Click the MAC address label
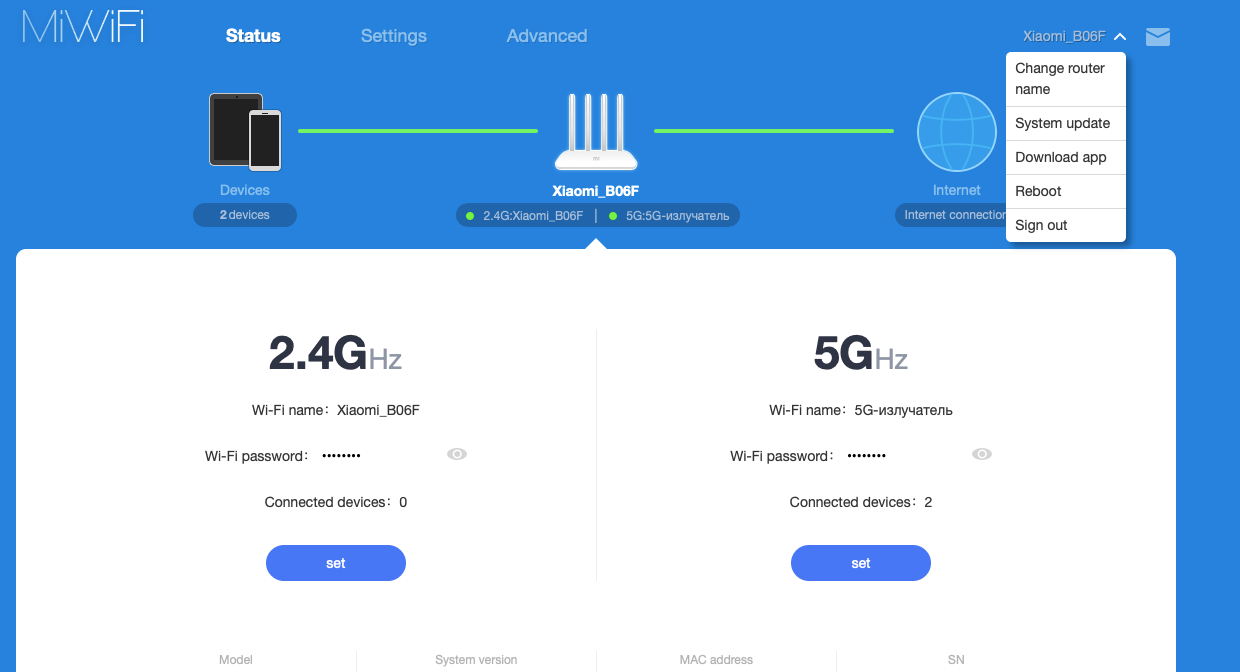This screenshot has height=672, width=1240. tap(716, 660)
